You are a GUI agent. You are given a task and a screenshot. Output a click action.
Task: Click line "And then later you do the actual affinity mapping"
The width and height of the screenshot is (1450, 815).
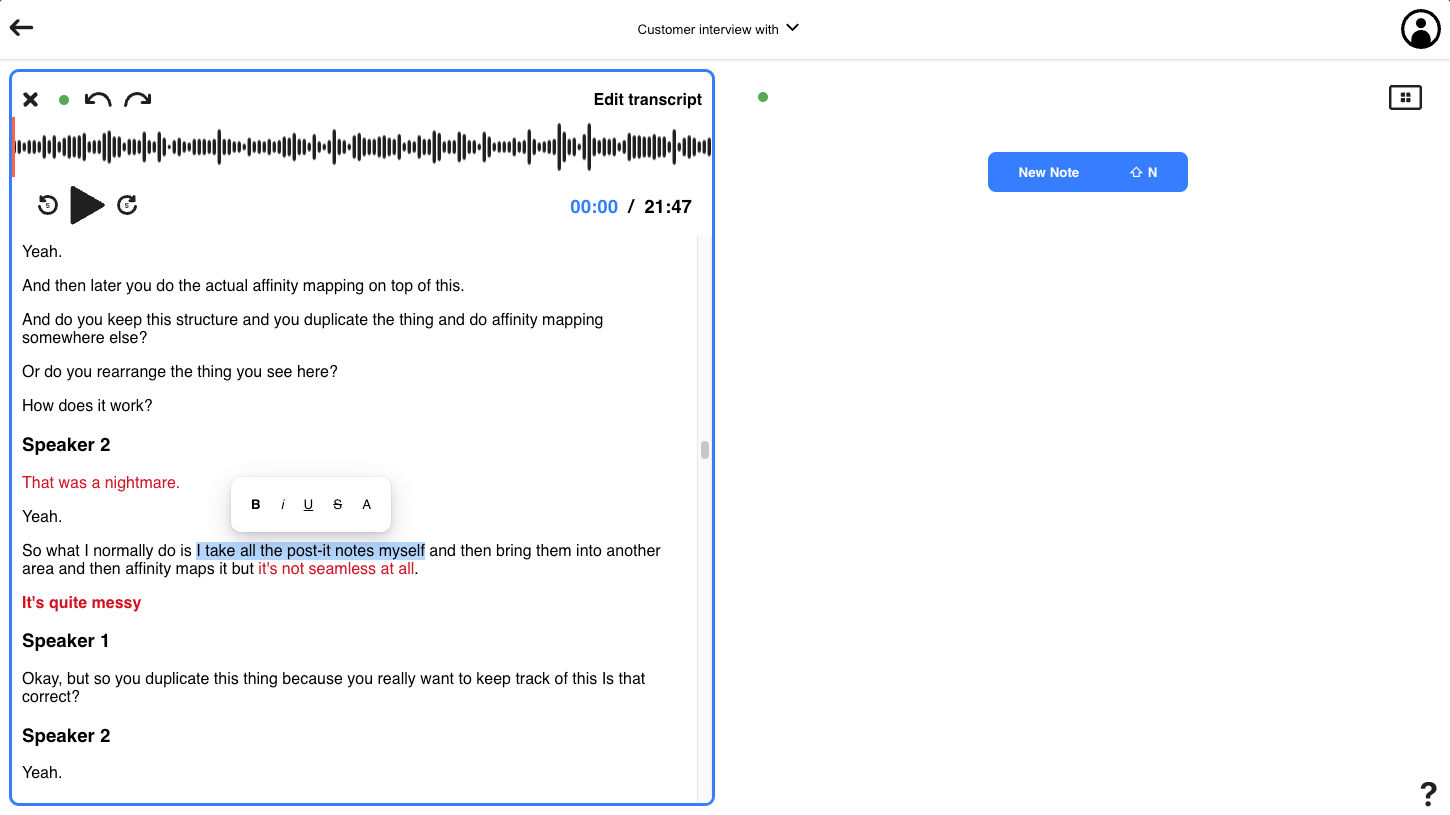tap(243, 286)
